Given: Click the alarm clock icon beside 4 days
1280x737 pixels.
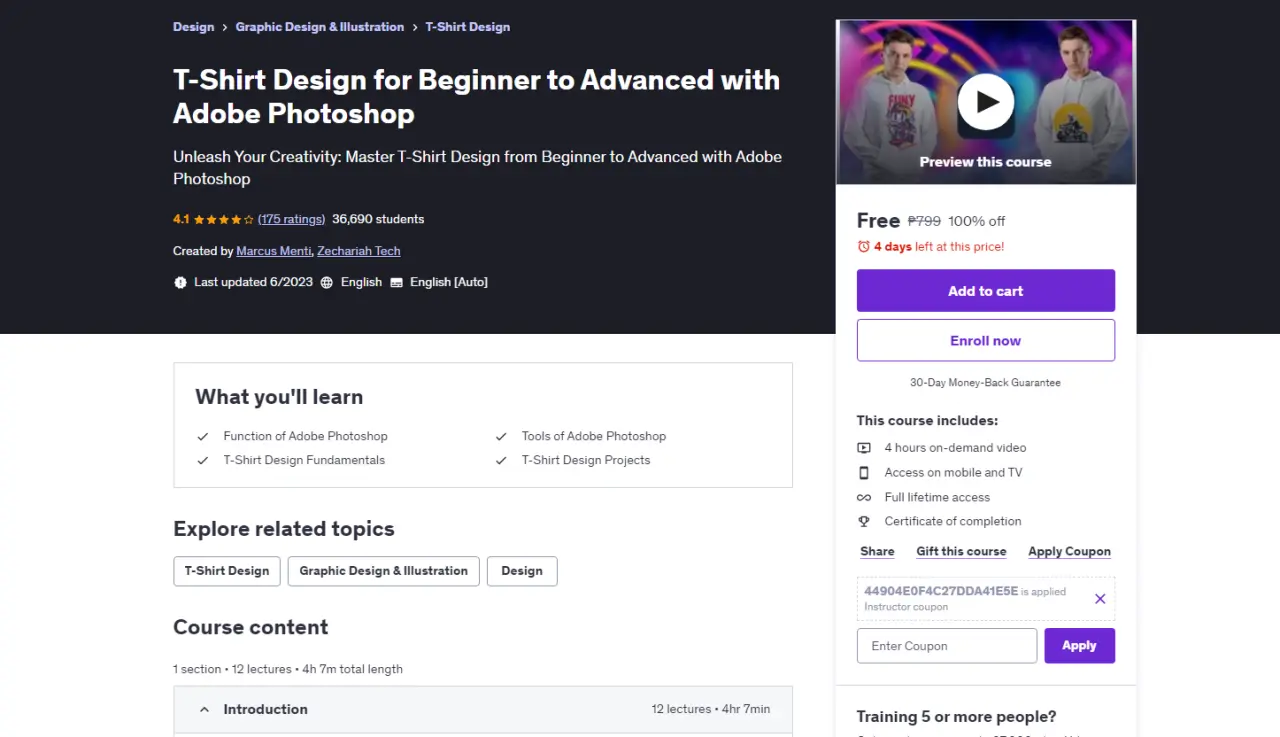Looking at the screenshot, I should 864,246.
